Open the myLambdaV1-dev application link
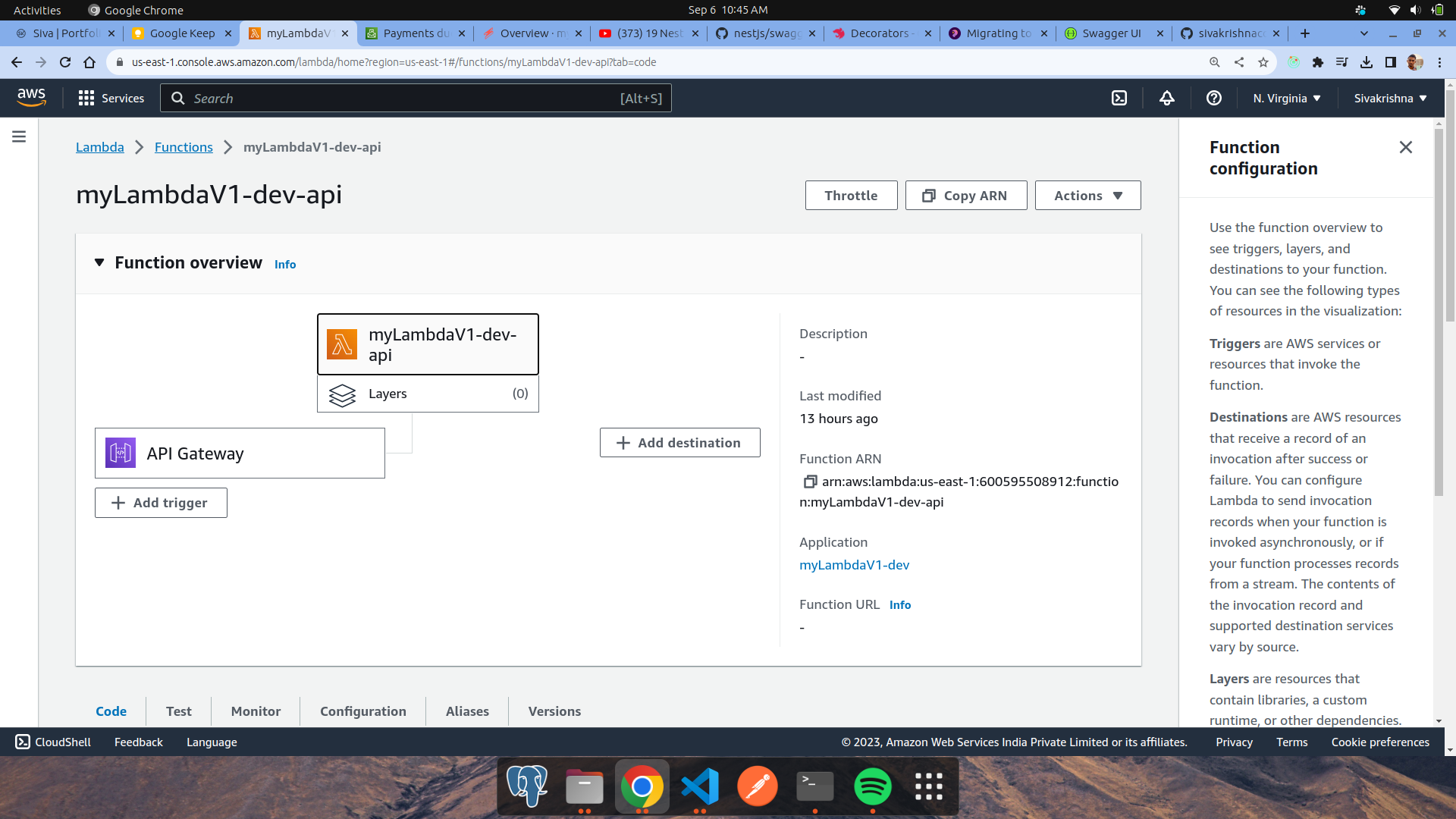 [854, 565]
